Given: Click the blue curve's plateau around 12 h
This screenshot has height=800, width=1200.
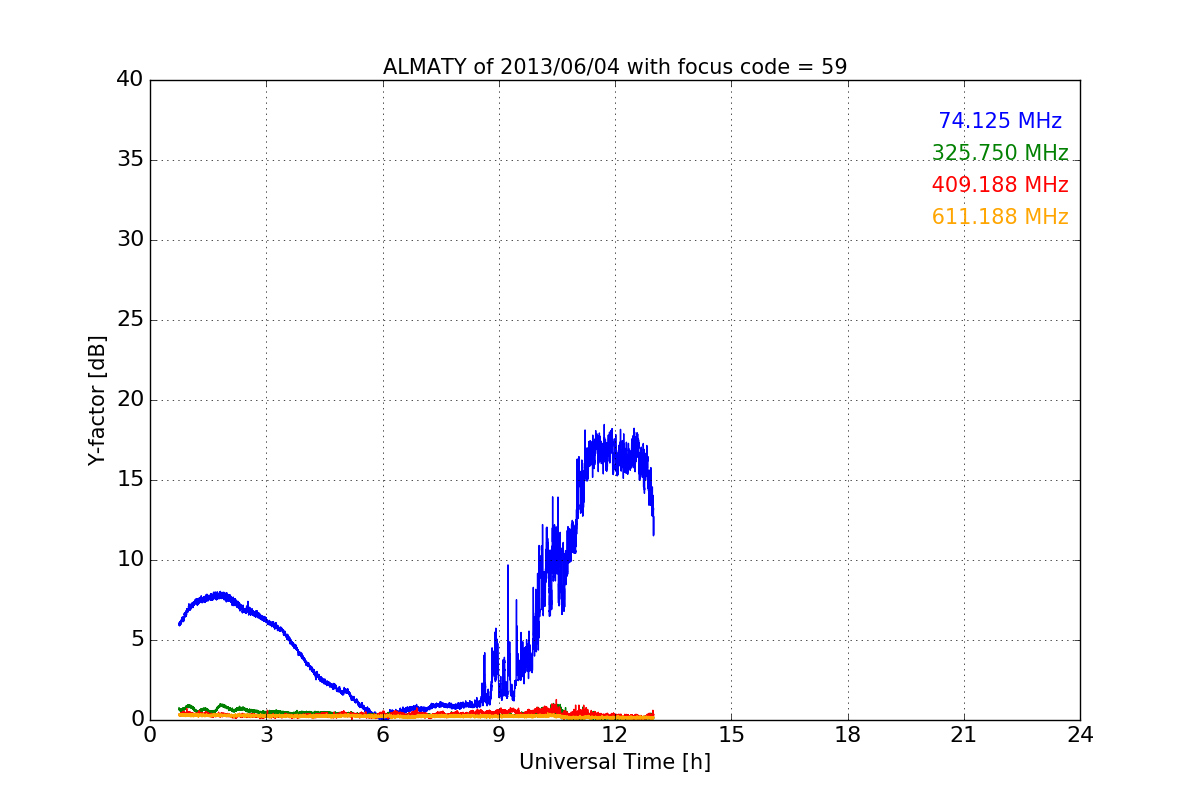Looking at the screenshot, I should pos(615,453).
